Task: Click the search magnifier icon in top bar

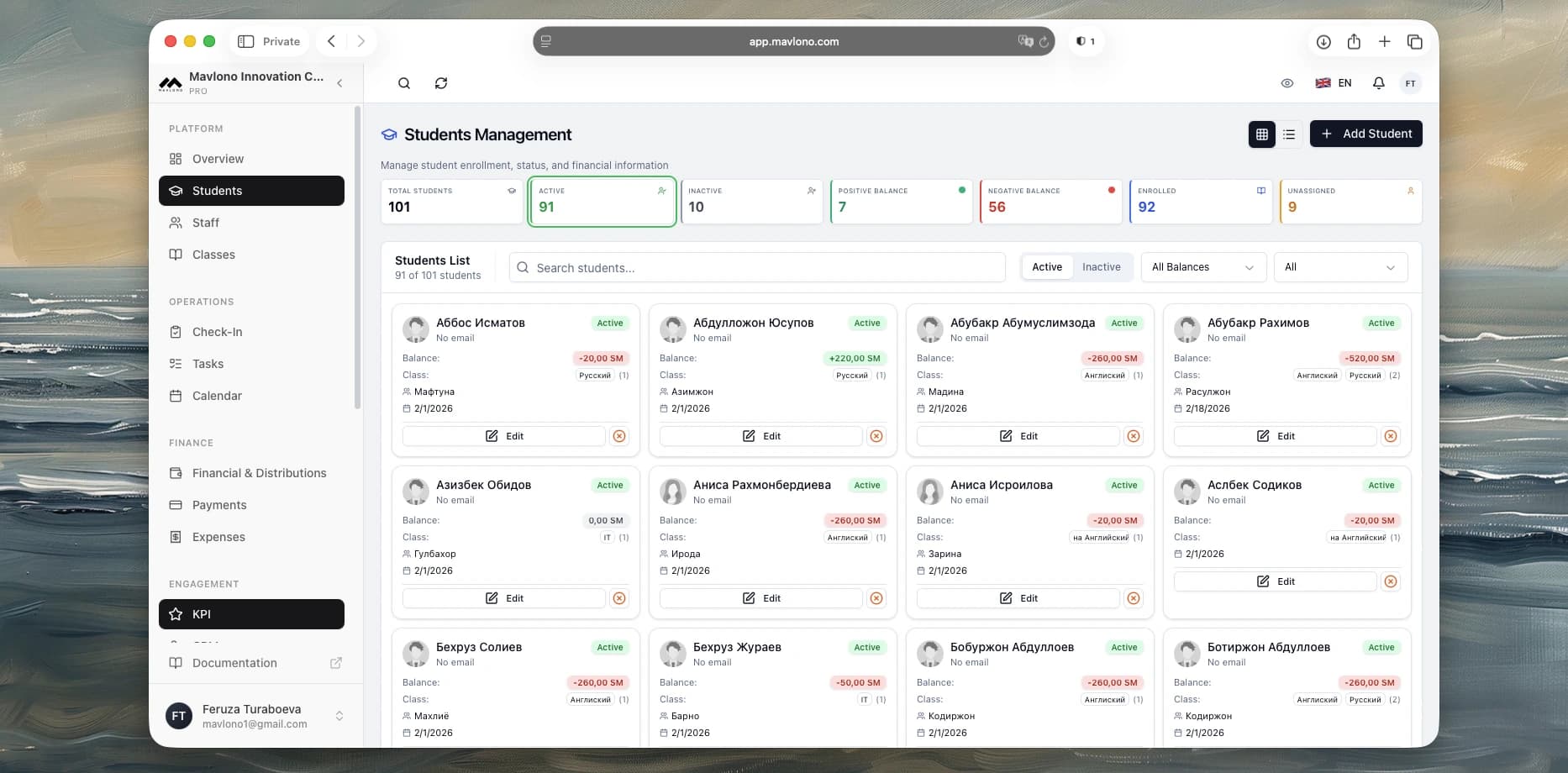Action: coord(404,83)
